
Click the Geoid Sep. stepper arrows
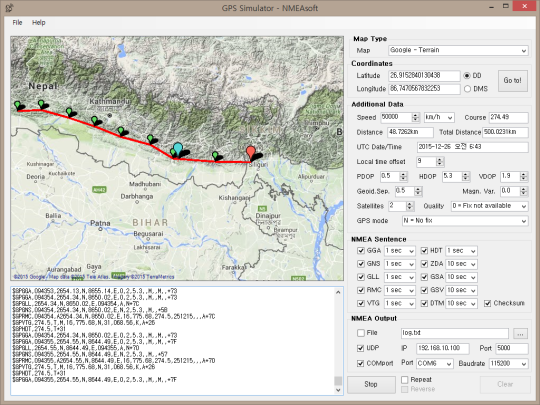point(418,191)
